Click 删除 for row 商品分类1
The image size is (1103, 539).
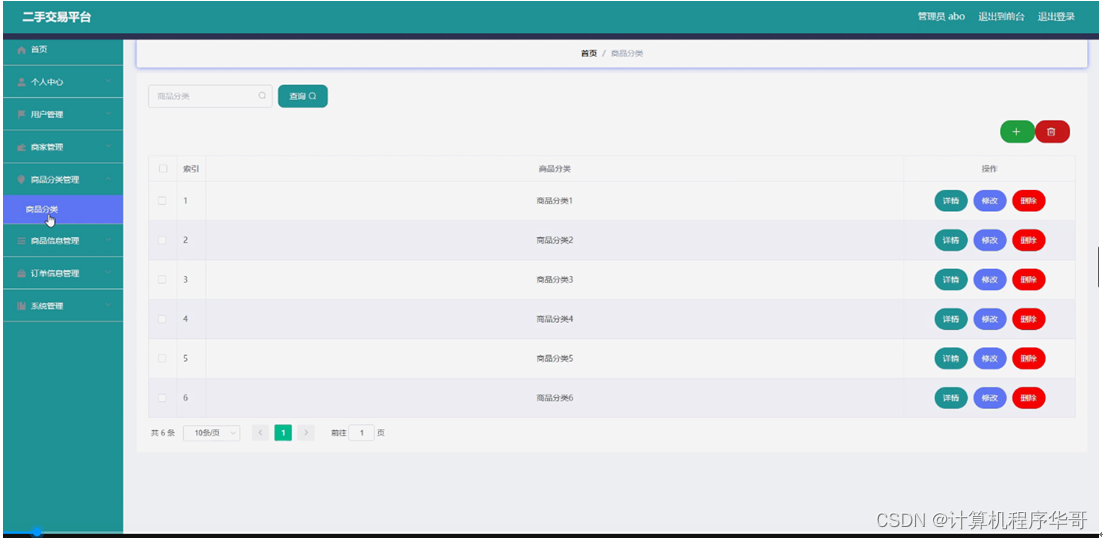1028,201
